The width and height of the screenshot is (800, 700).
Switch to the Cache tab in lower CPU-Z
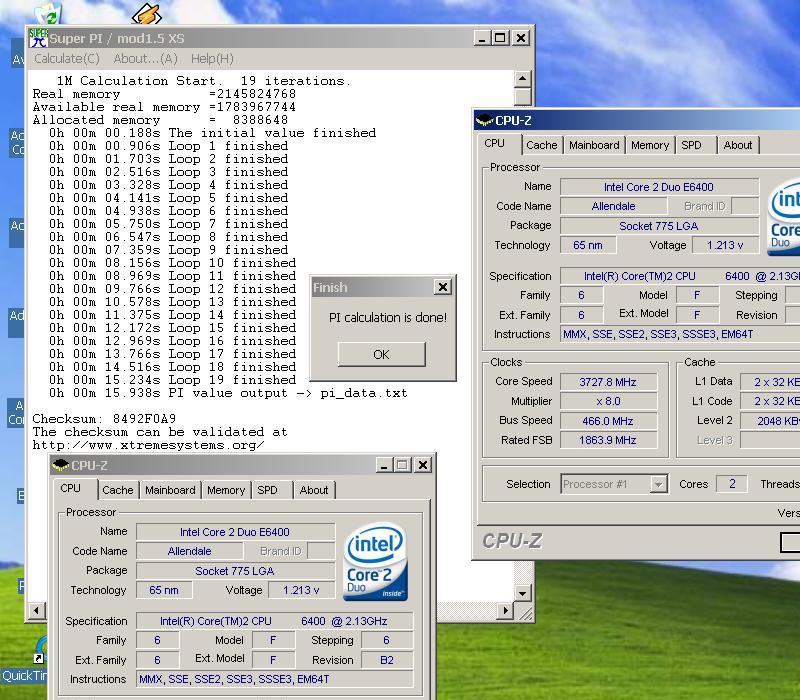(x=118, y=490)
